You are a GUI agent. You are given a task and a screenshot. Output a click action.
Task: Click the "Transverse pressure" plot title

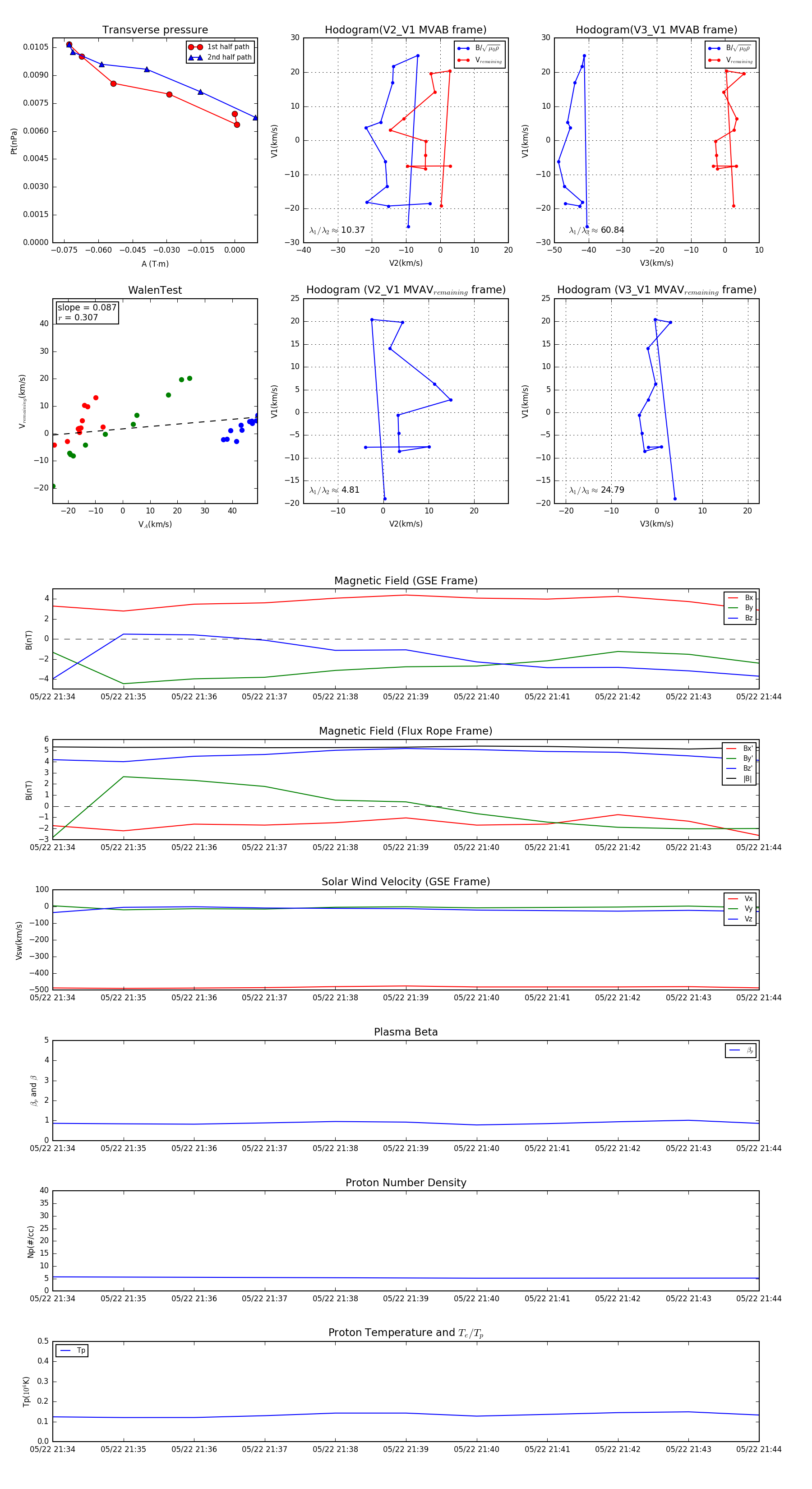[155, 30]
